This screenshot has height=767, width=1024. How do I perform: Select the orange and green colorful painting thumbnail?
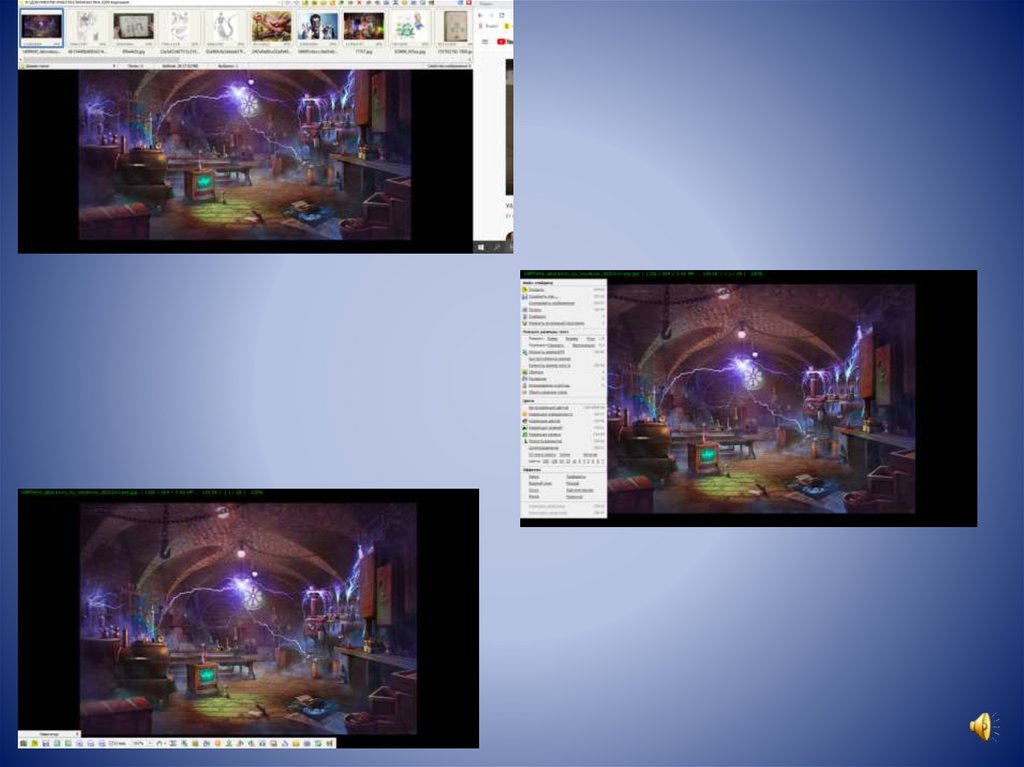click(271, 26)
